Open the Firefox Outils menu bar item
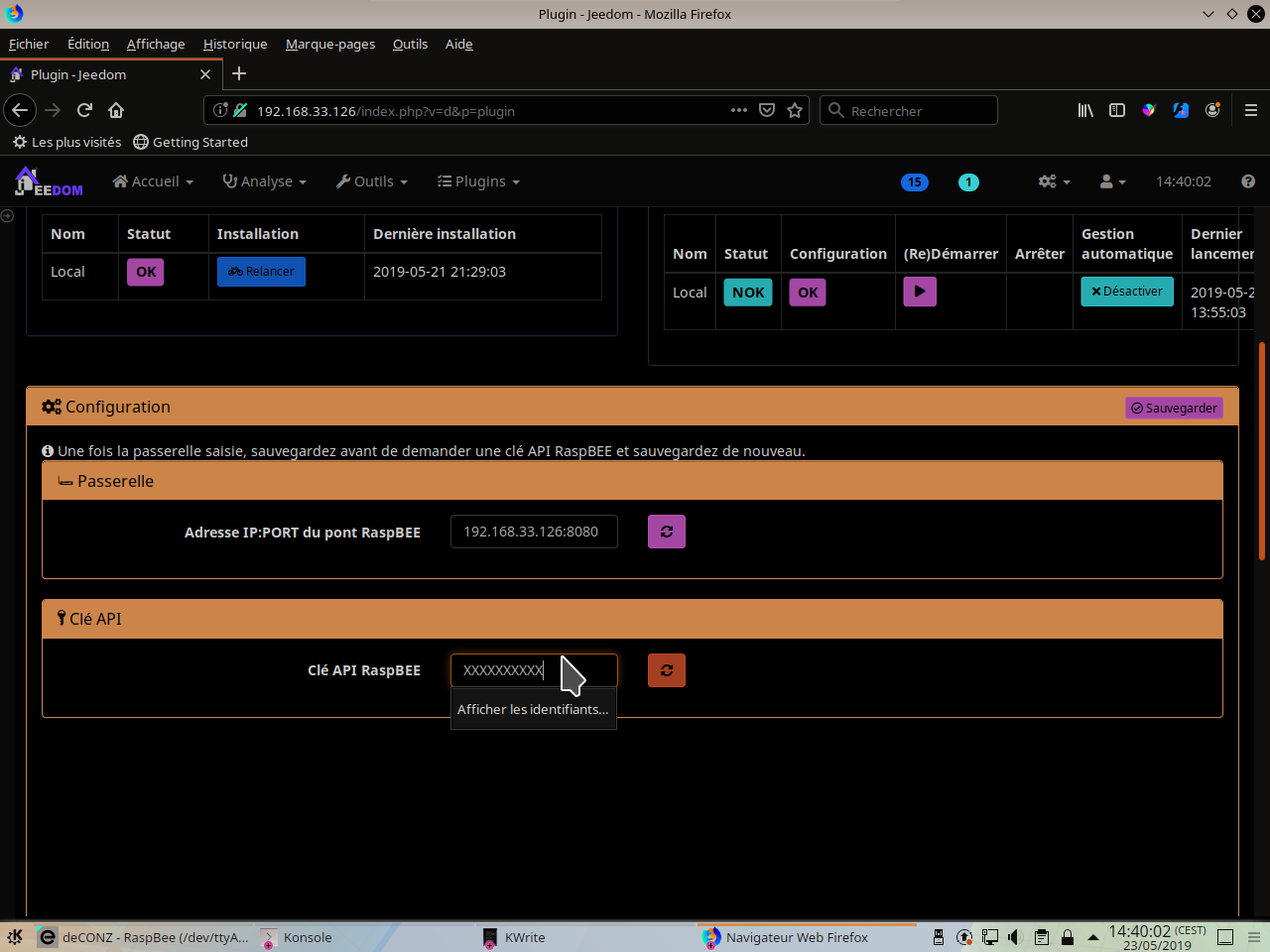 [410, 44]
